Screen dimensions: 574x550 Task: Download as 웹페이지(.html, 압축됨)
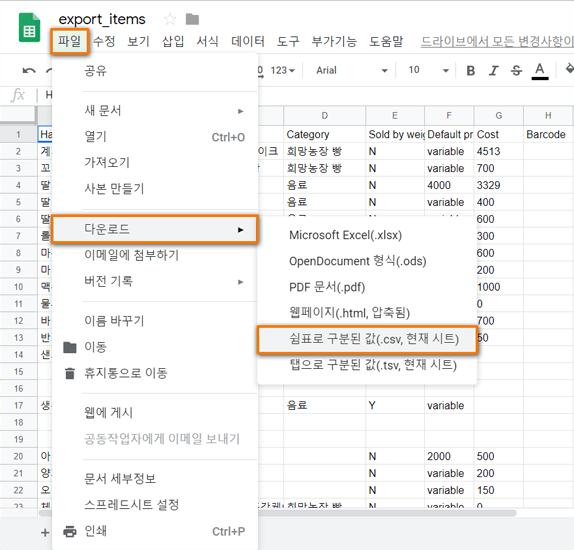pos(367,313)
